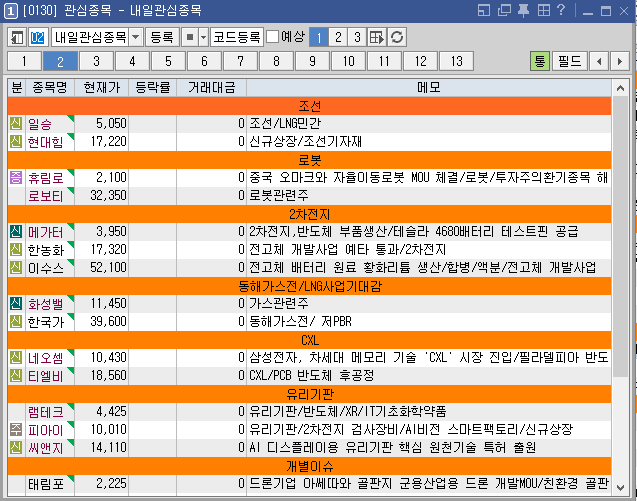
Task: Click the CXL orange section header
Action: pyautogui.click(x=310, y=340)
